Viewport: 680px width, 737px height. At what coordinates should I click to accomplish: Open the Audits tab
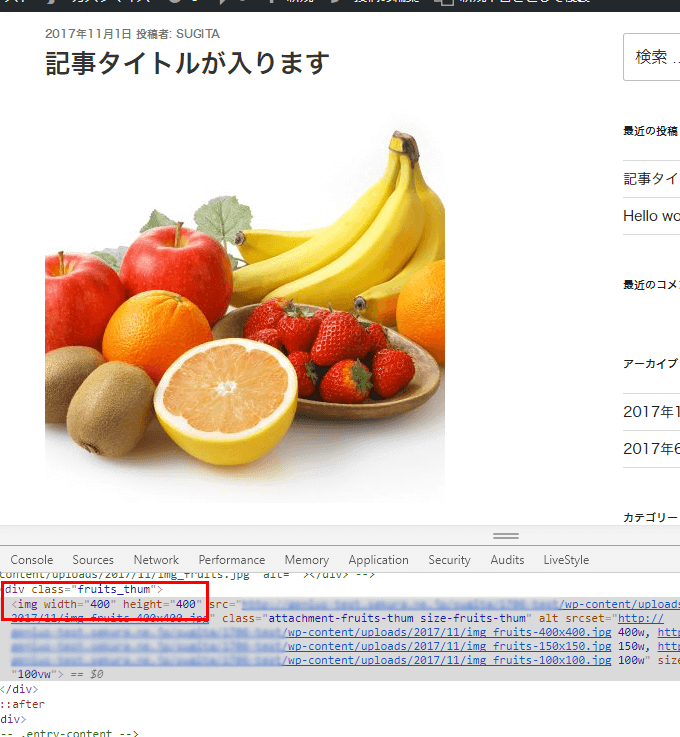coord(507,560)
